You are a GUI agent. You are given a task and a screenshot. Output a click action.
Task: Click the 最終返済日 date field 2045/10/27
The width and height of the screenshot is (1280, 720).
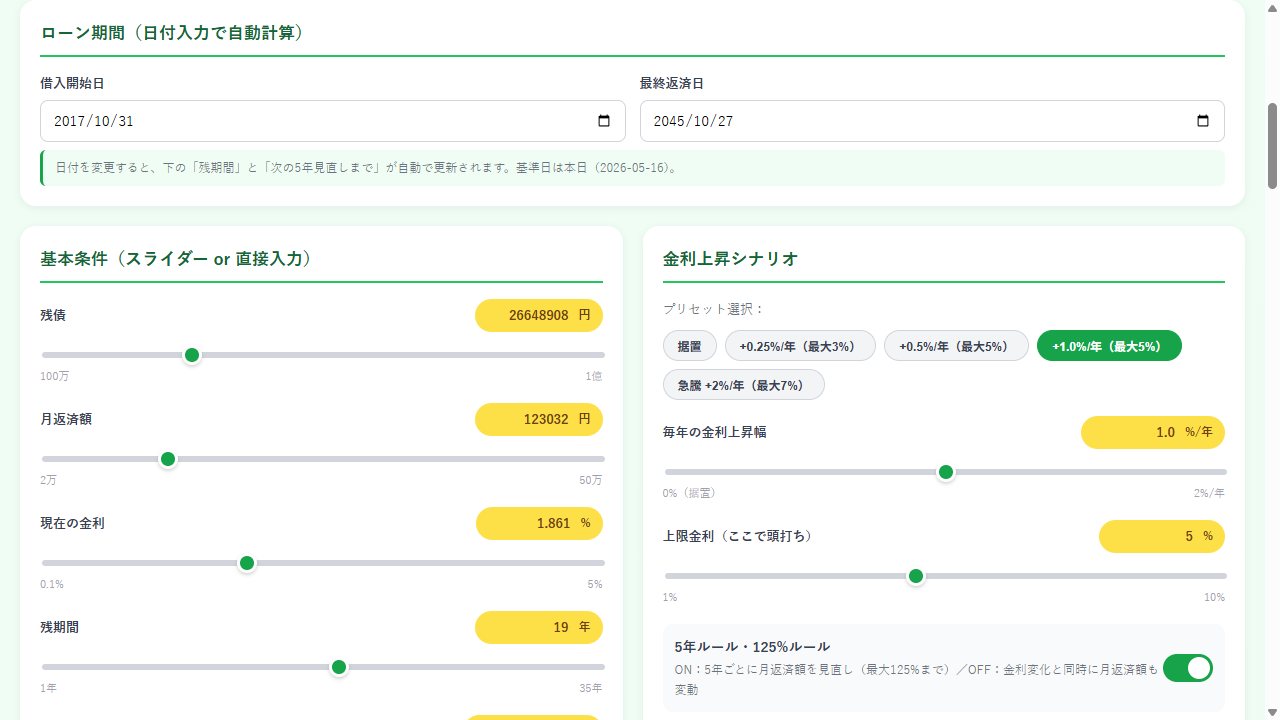coord(932,121)
